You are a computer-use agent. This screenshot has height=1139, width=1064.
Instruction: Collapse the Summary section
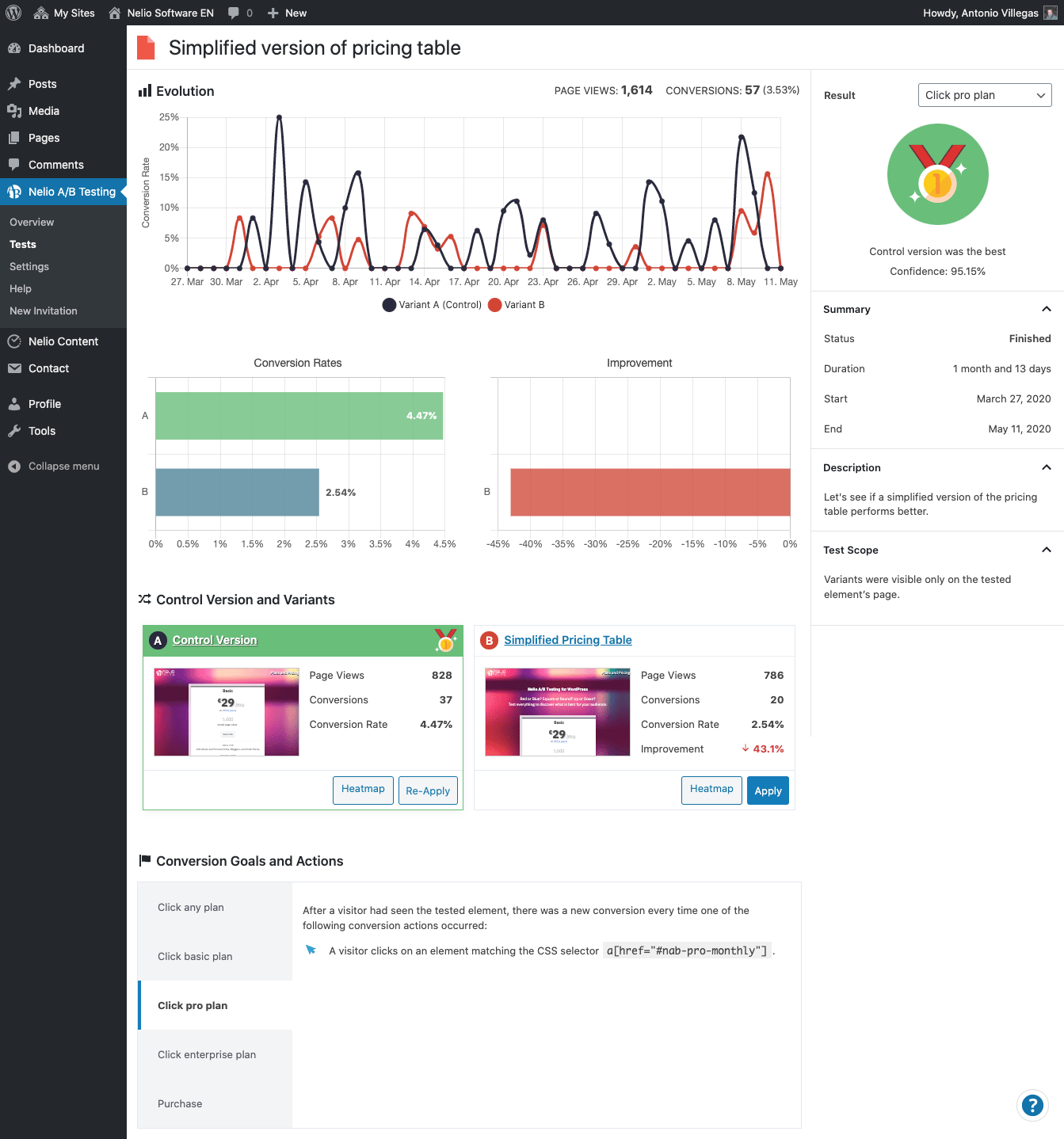[937, 309]
